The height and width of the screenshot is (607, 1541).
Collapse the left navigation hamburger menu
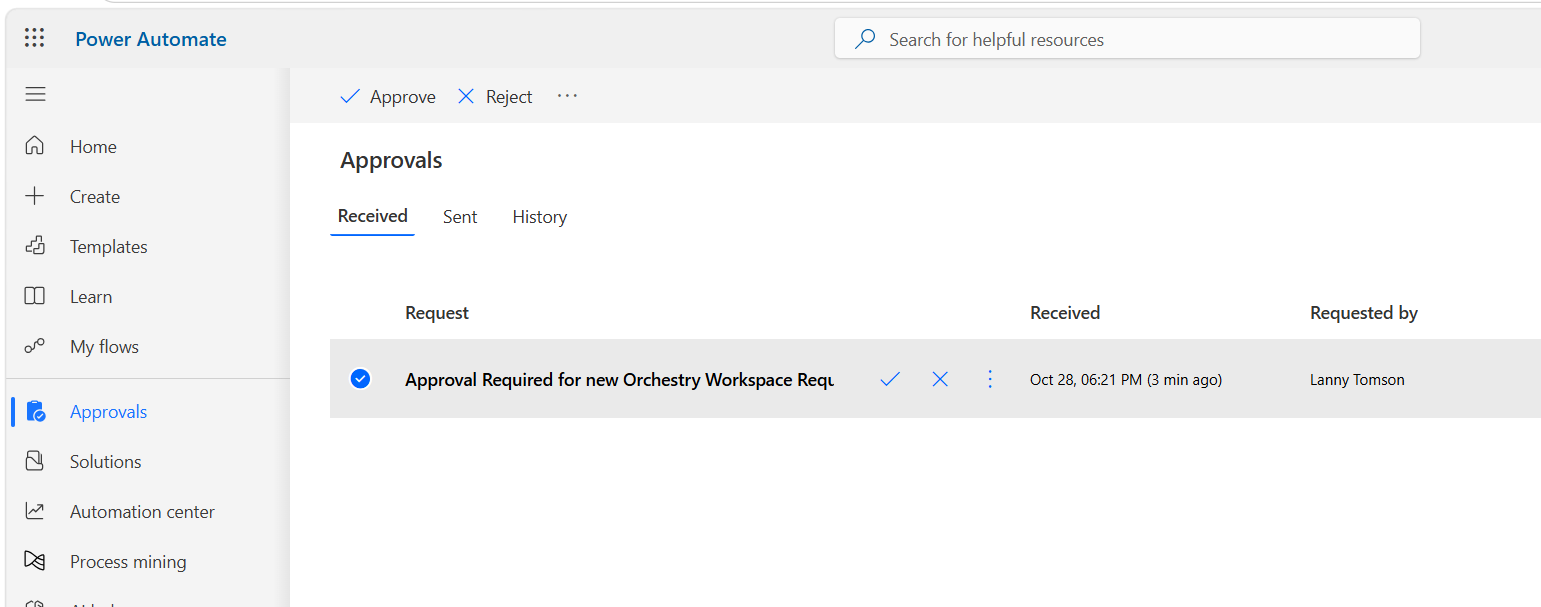[x=35, y=94]
